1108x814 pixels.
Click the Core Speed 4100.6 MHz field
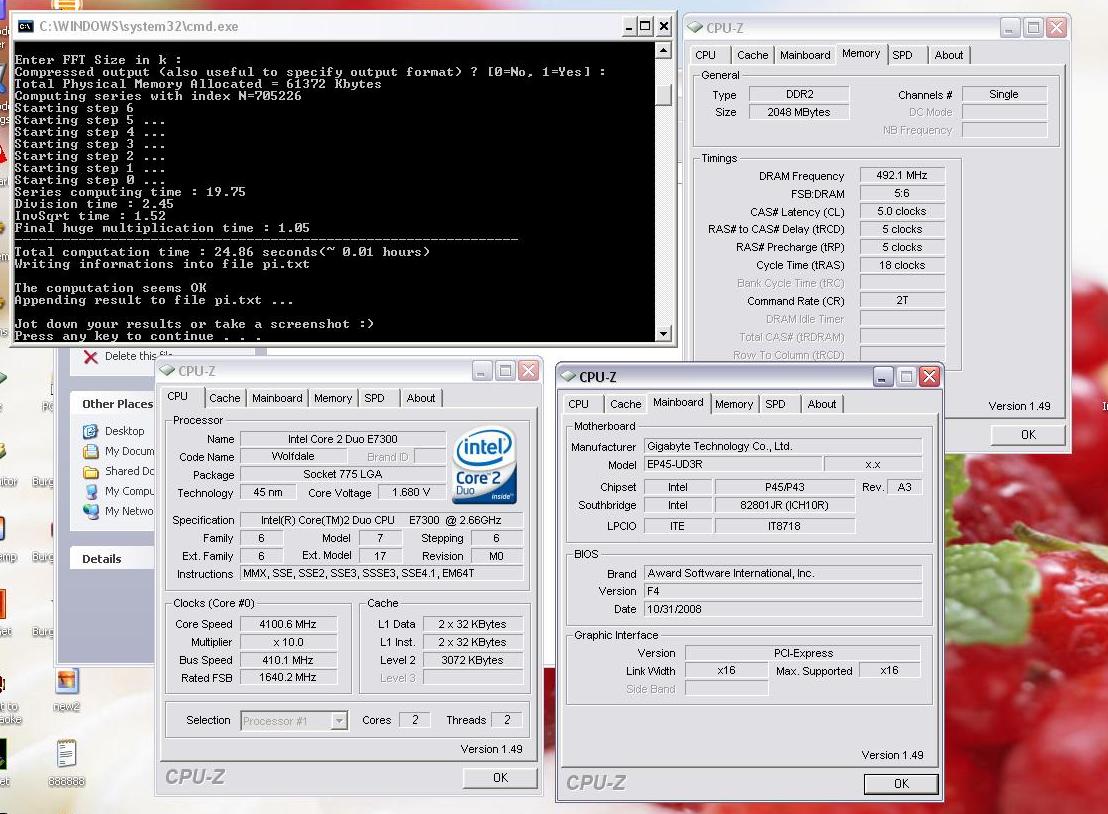click(x=288, y=625)
